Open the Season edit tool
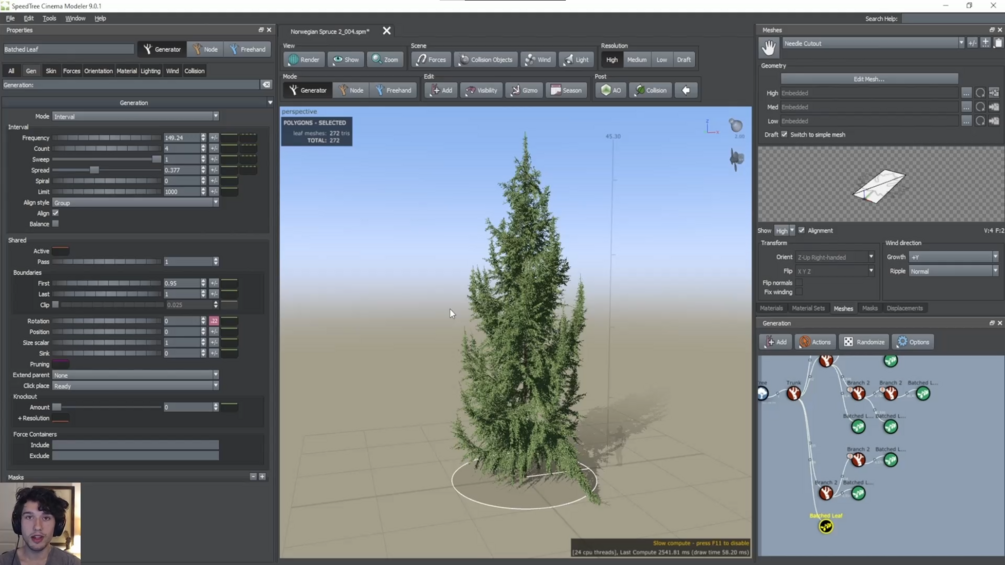Image resolution: width=1005 pixels, height=565 pixels. pos(566,90)
